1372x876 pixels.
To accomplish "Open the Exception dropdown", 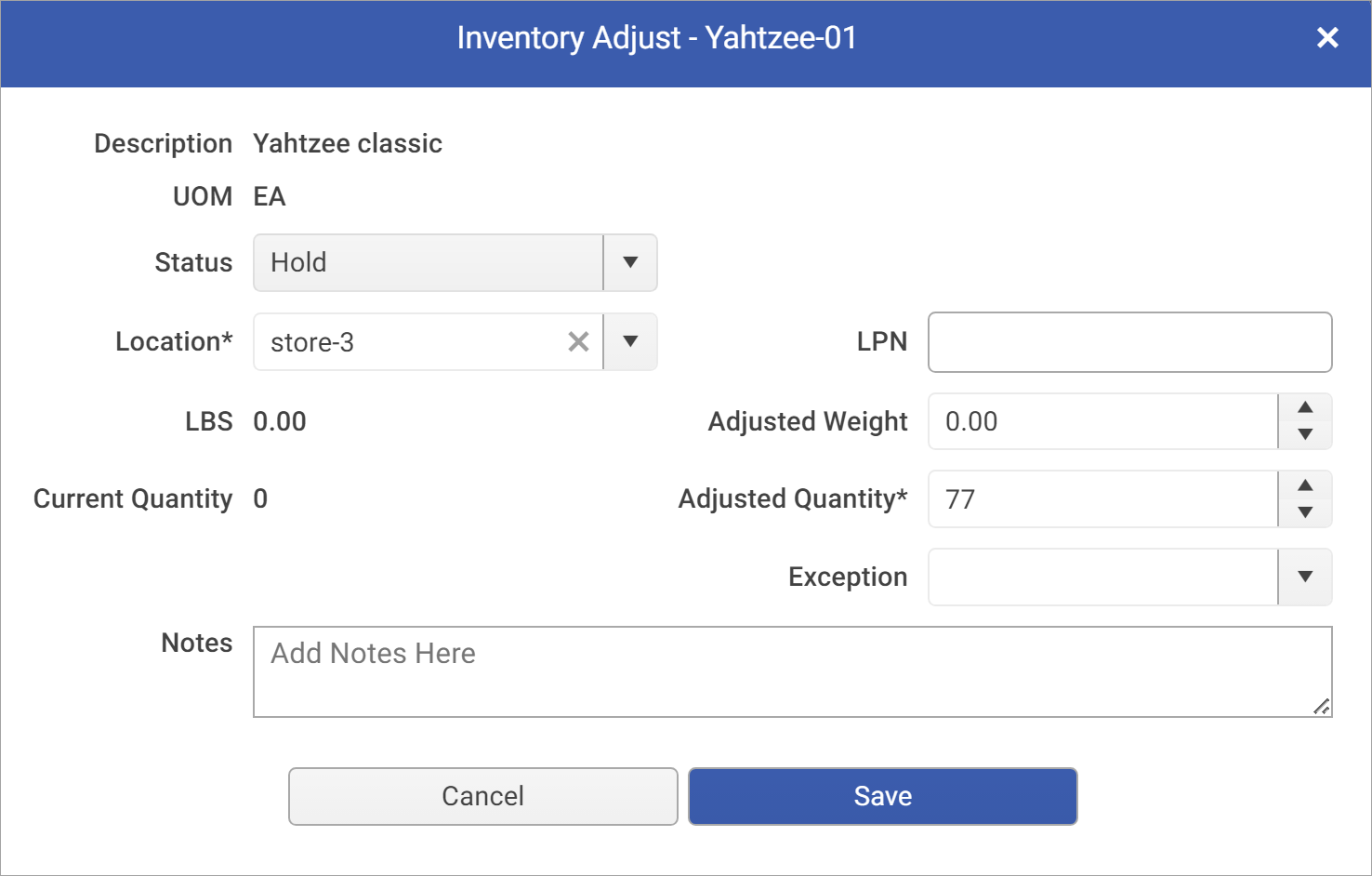I will (x=1305, y=577).
